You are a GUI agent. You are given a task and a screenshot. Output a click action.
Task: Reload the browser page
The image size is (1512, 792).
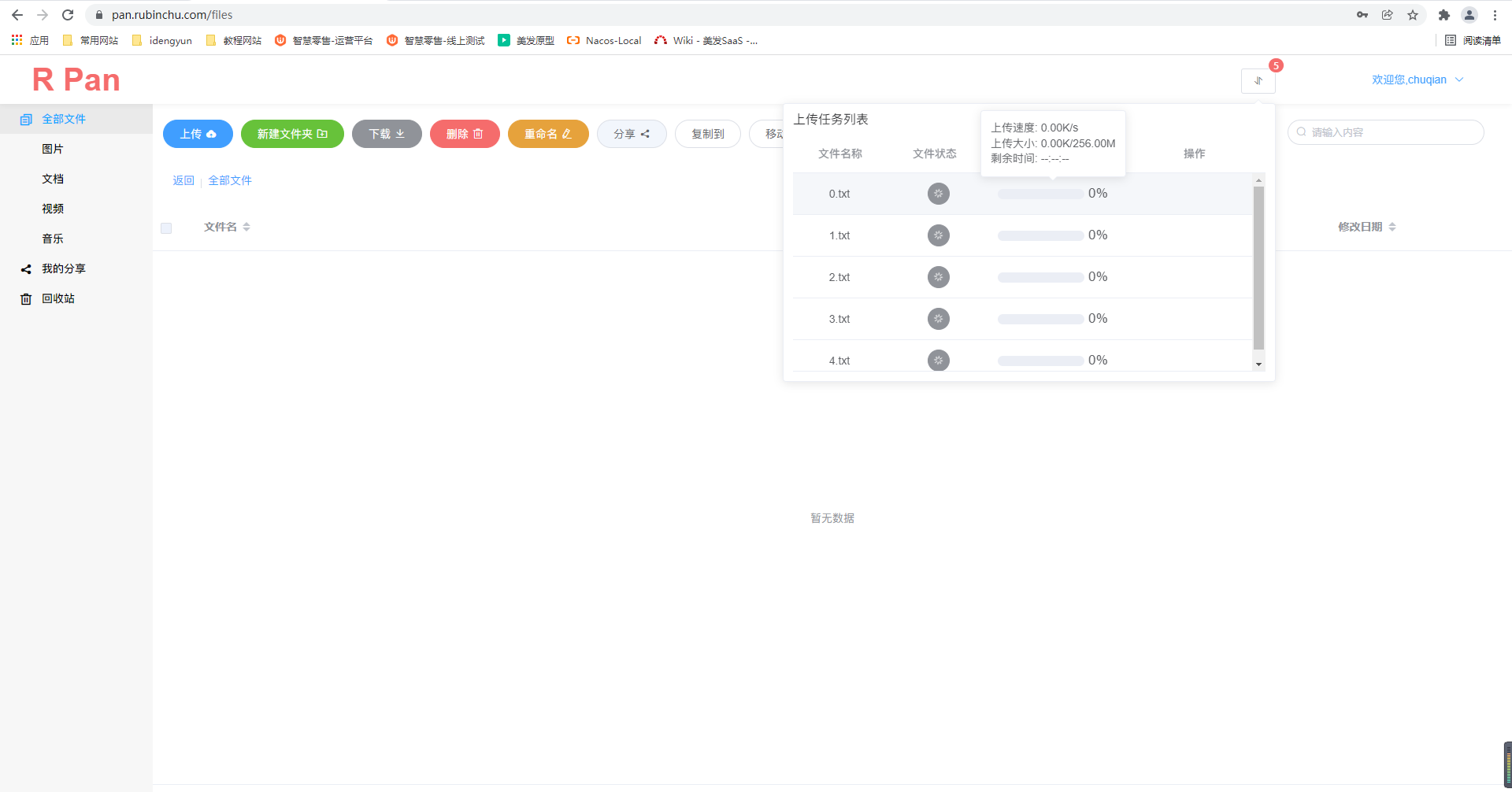(68, 15)
